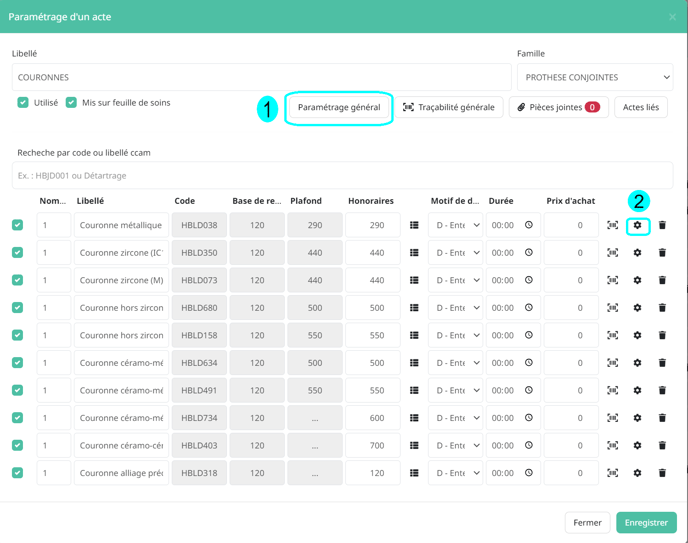Open list icon on HBLD734 row
Screen dimensions: 688x543
[414, 418]
